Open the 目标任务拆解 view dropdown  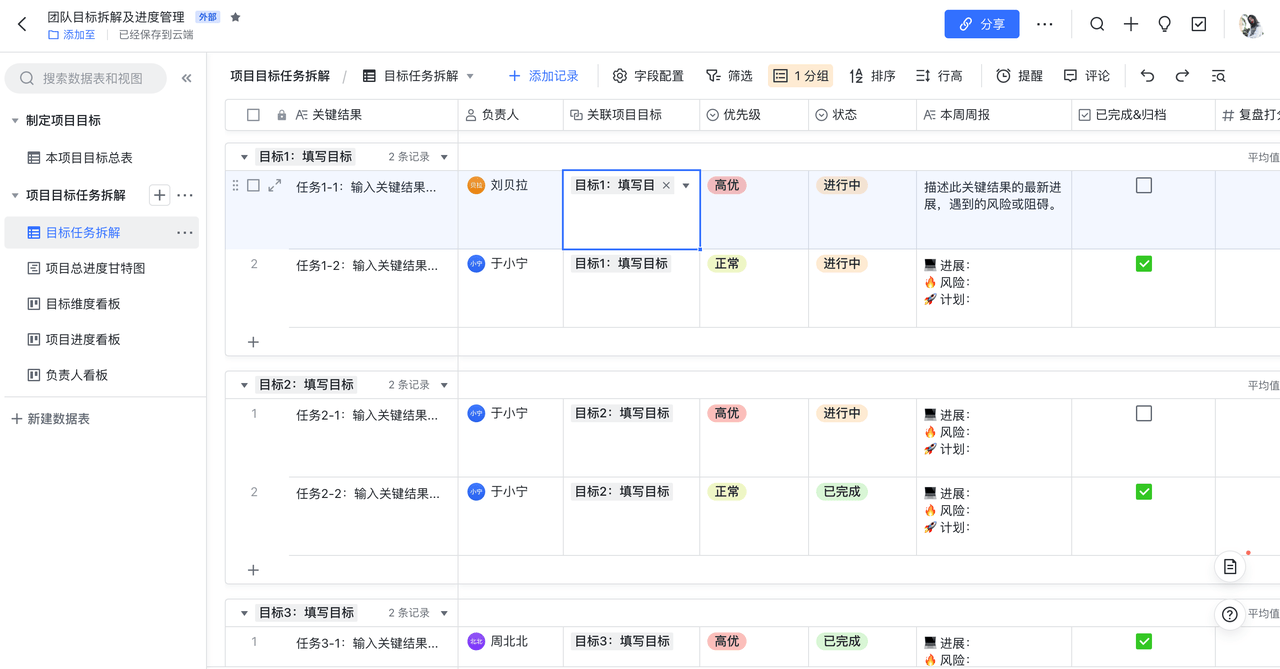tap(470, 76)
